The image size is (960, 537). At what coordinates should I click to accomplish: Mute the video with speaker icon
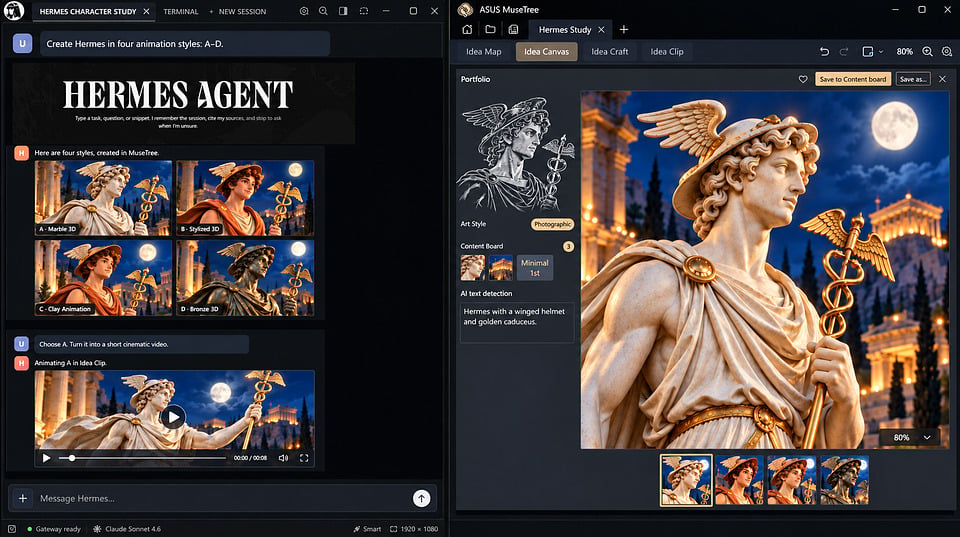click(x=283, y=458)
